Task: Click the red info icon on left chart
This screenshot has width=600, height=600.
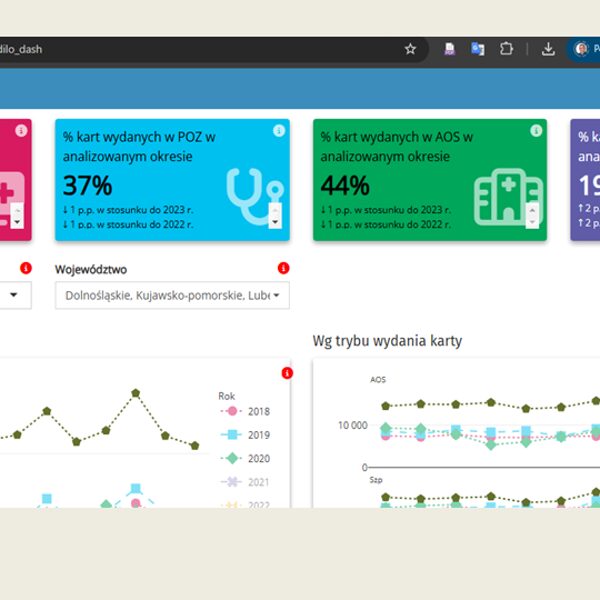Action: [x=287, y=373]
